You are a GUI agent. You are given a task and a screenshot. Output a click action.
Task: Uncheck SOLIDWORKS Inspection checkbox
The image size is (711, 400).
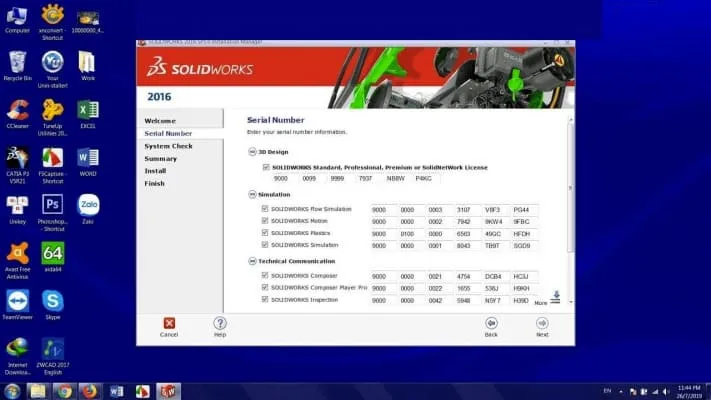point(265,299)
